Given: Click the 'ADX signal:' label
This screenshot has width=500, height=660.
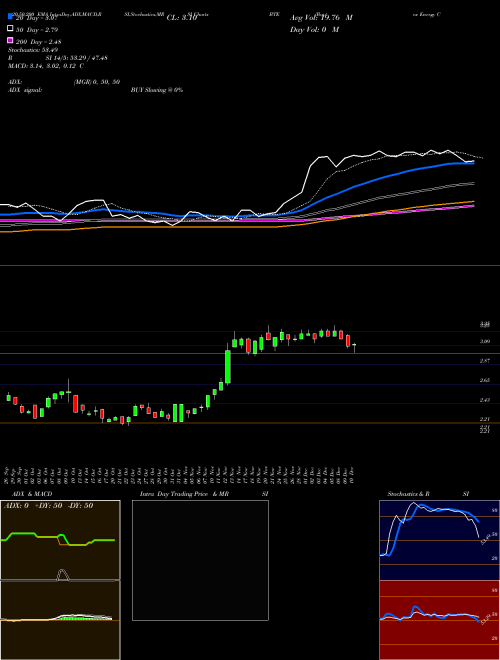Looking at the screenshot, I should [x=25, y=90].
